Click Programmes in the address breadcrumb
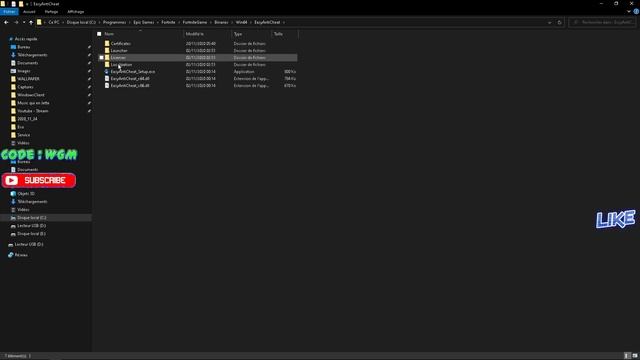The width and height of the screenshot is (640, 360). (x=114, y=22)
